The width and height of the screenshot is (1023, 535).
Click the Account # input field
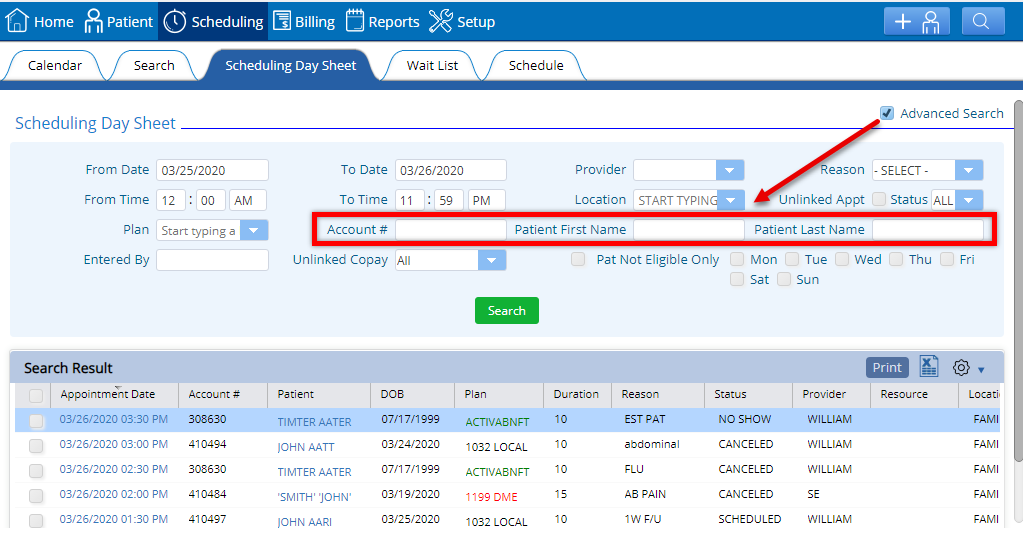tap(450, 230)
